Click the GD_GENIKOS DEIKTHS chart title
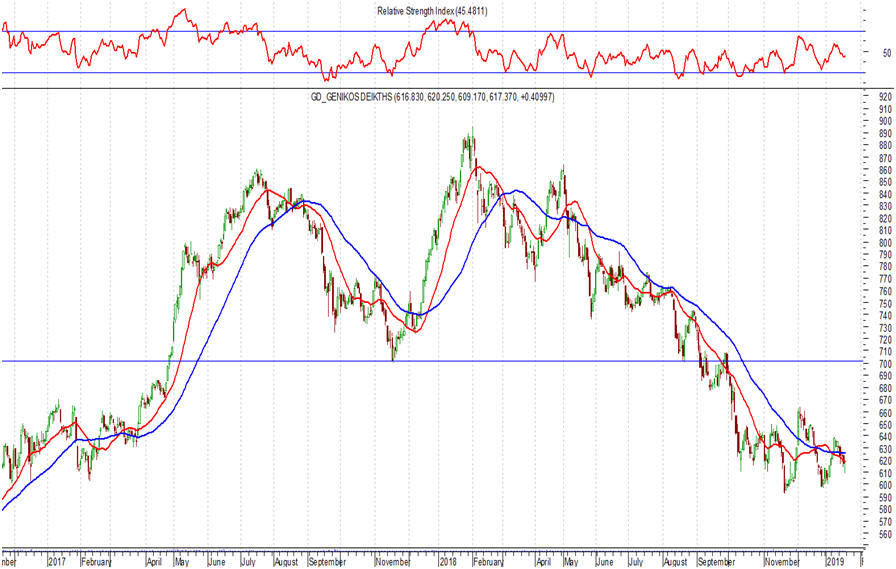The image size is (896, 569). (432, 97)
